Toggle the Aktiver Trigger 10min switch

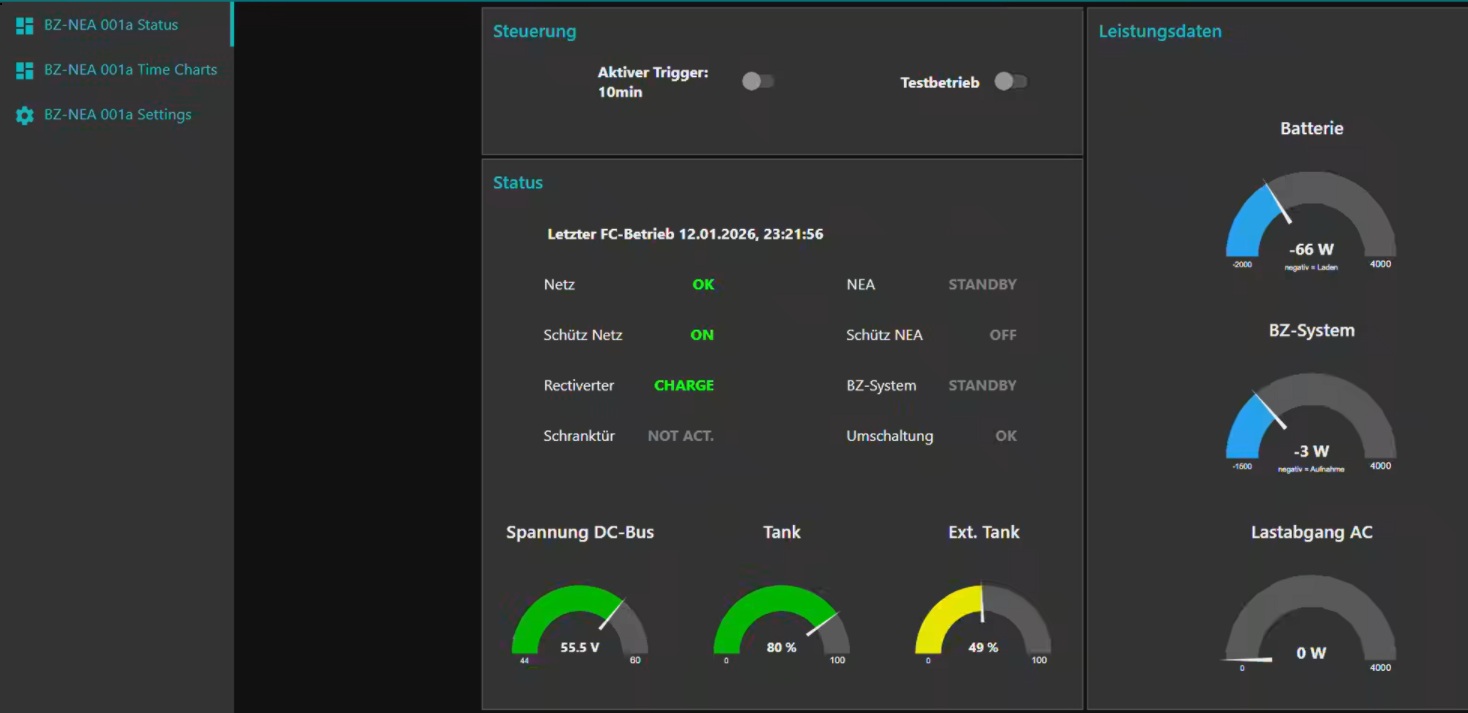pyautogui.click(x=758, y=81)
